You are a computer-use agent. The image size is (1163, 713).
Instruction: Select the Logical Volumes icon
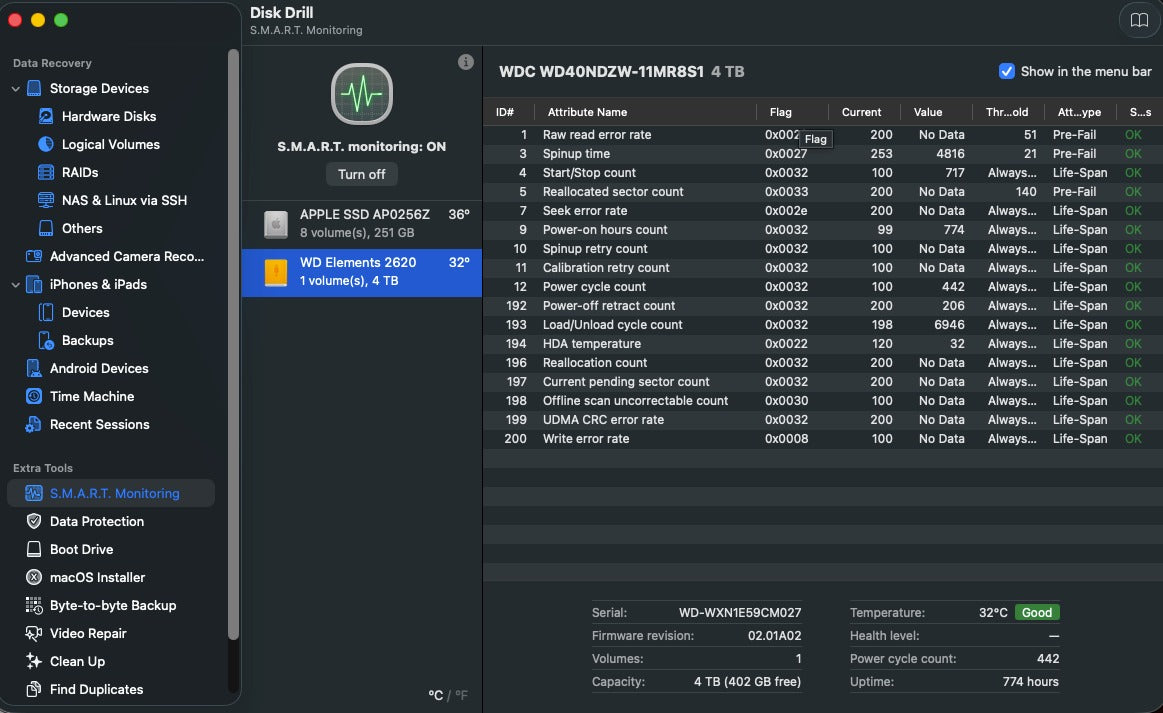45,144
